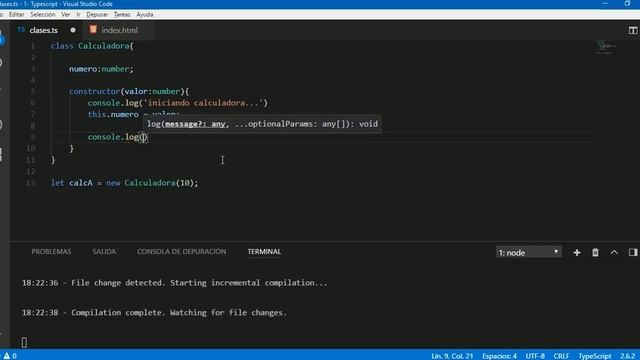Click 'constructor(valor:number){' line
This screenshot has height=360, width=640.
pyautogui.click(x=129, y=91)
